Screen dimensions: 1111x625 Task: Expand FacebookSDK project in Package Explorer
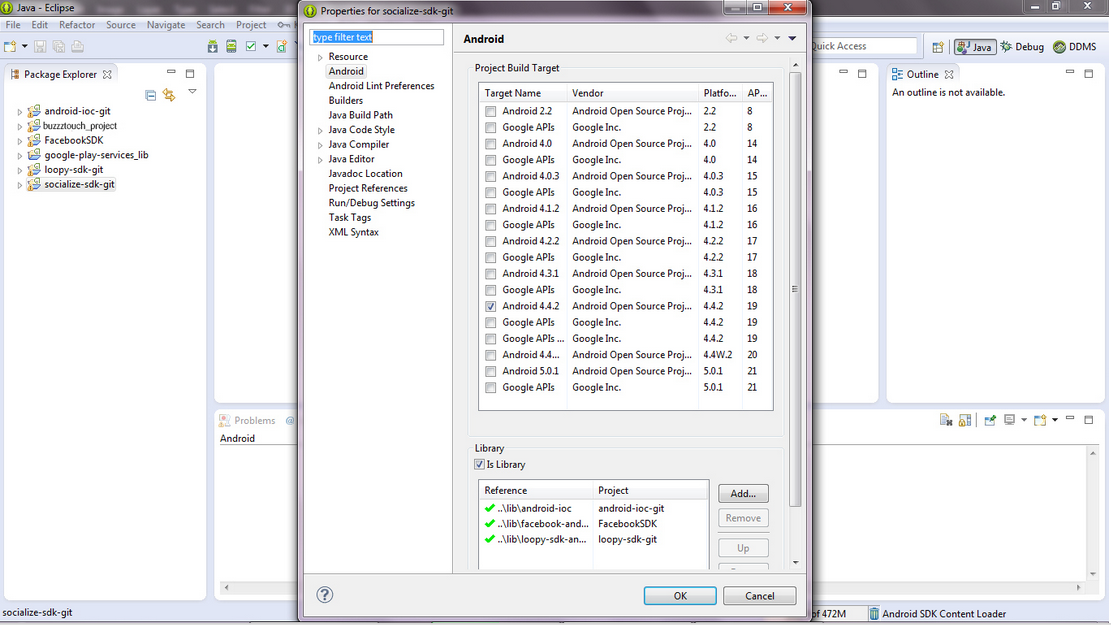point(20,141)
